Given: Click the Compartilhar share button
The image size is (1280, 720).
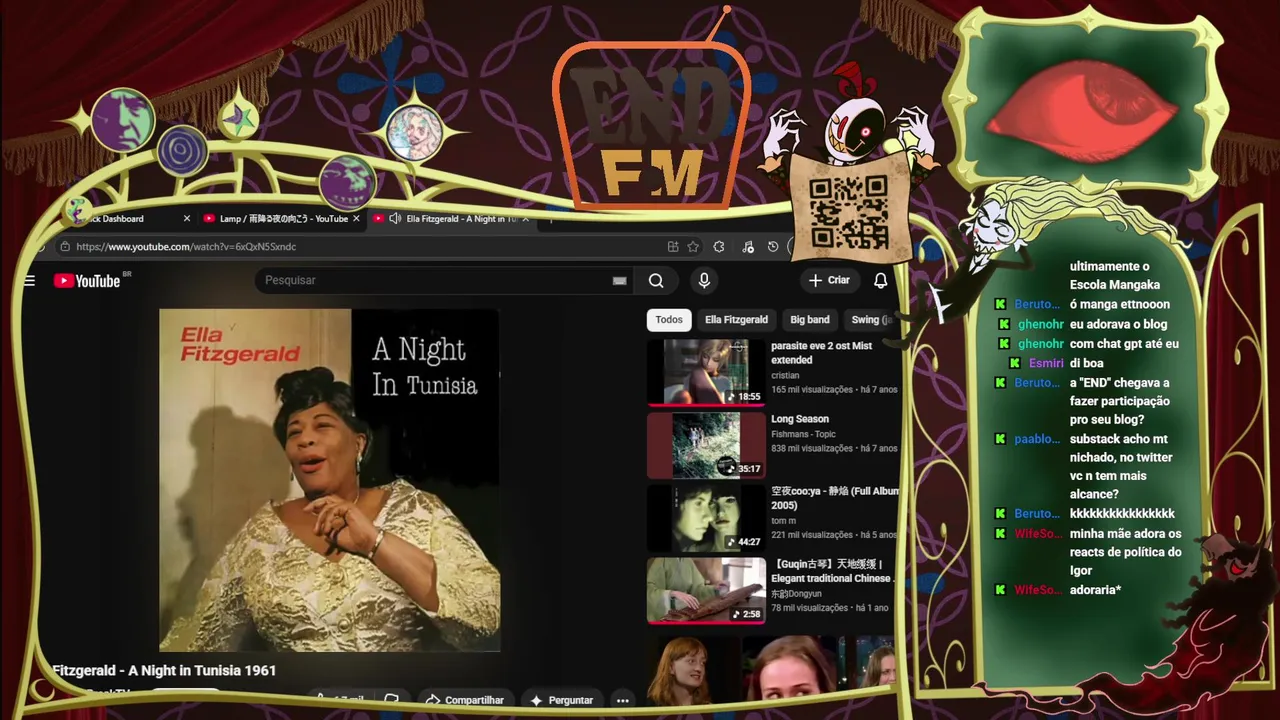Looking at the screenshot, I should [464, 700].
